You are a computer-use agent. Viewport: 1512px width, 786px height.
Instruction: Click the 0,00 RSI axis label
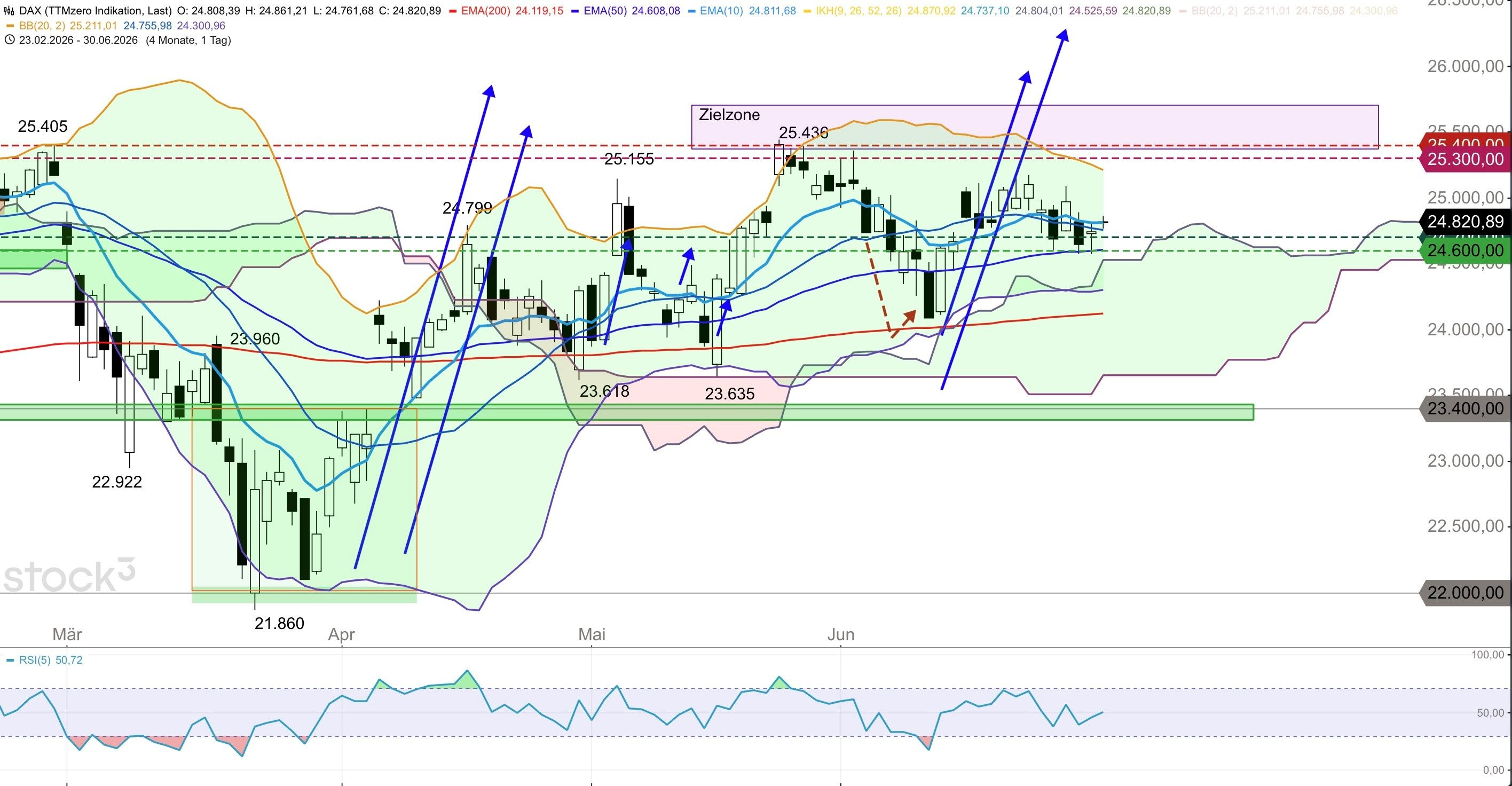point(1493,770)
